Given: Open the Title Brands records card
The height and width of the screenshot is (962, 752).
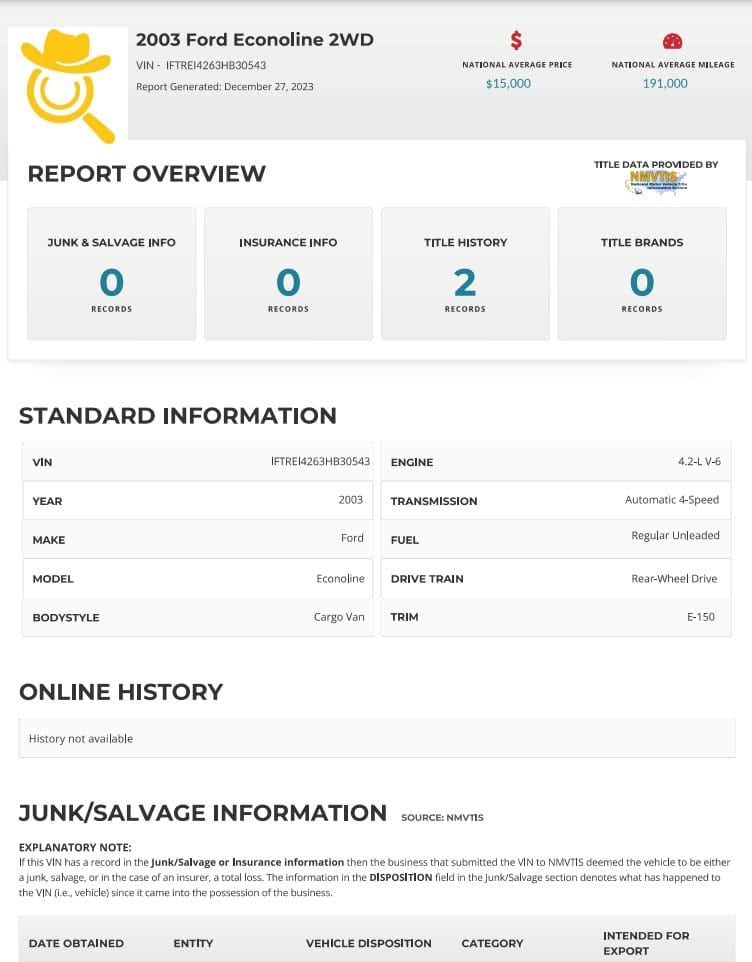Looking at the screenshot, I should pyautogui.click(x=642, y=274).
